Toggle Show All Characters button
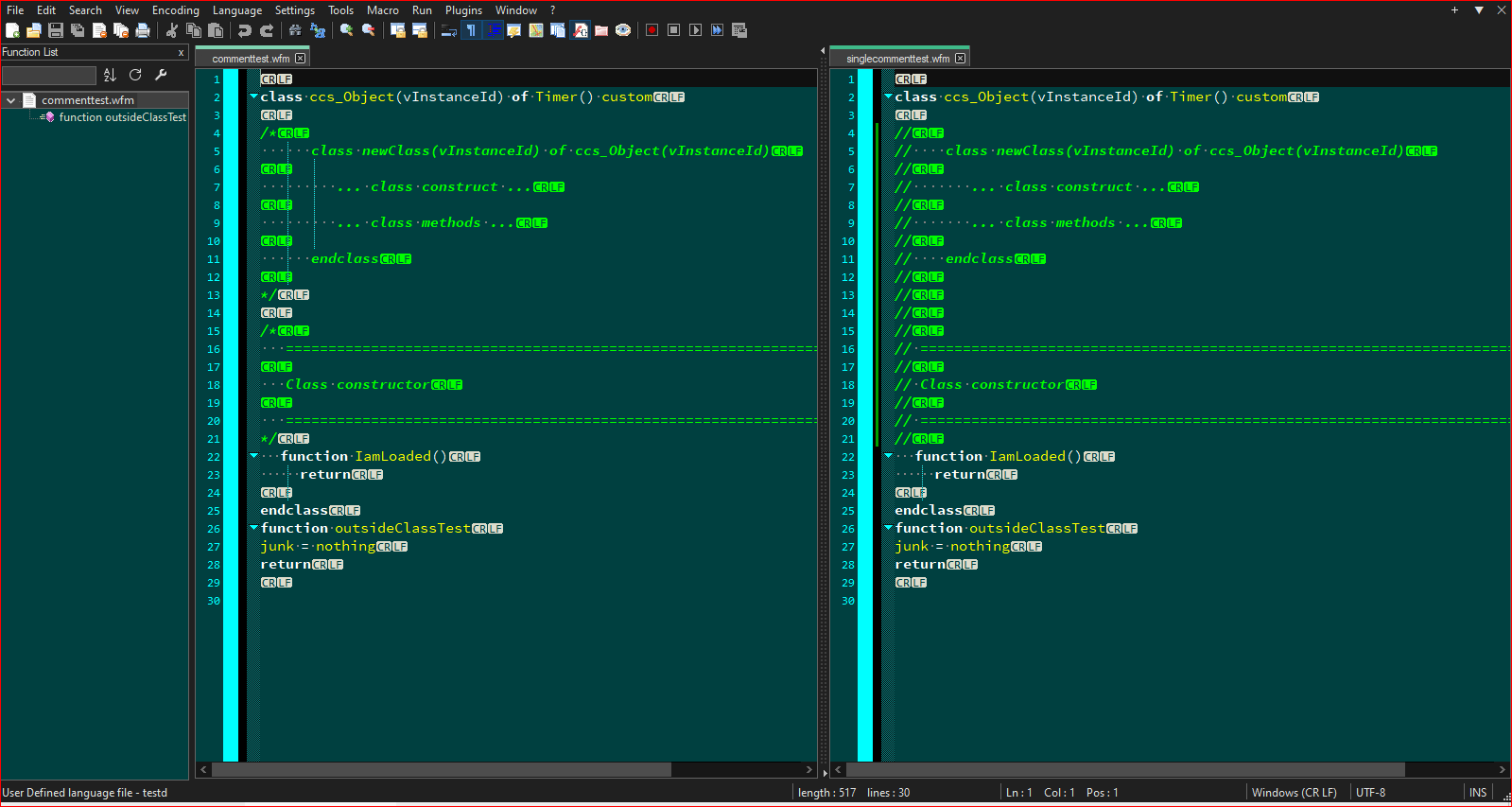The height and width of the screenshot is (807, 1512). (471, 30)
